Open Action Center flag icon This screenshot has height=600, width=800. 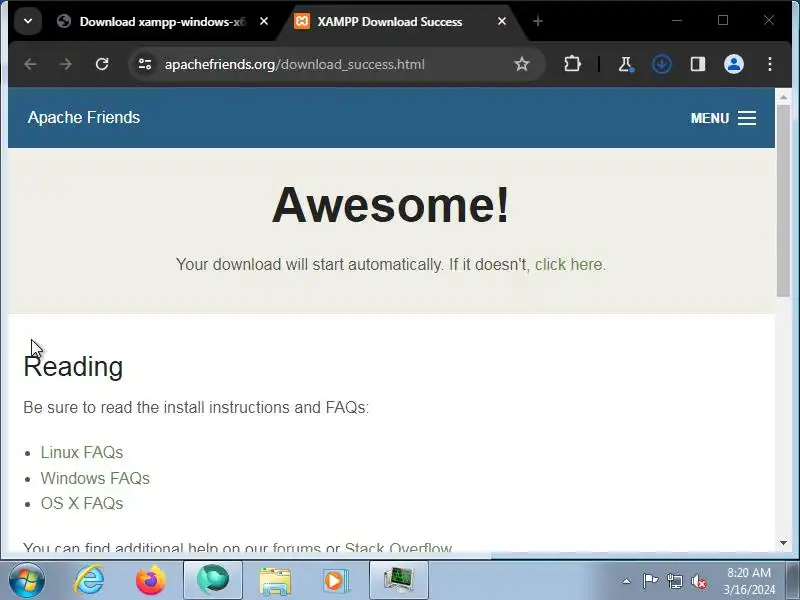tap(649, 581)
